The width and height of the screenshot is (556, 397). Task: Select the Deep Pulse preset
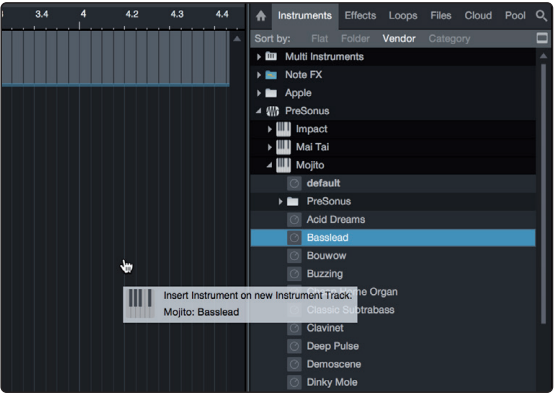[x=393, y=346]
